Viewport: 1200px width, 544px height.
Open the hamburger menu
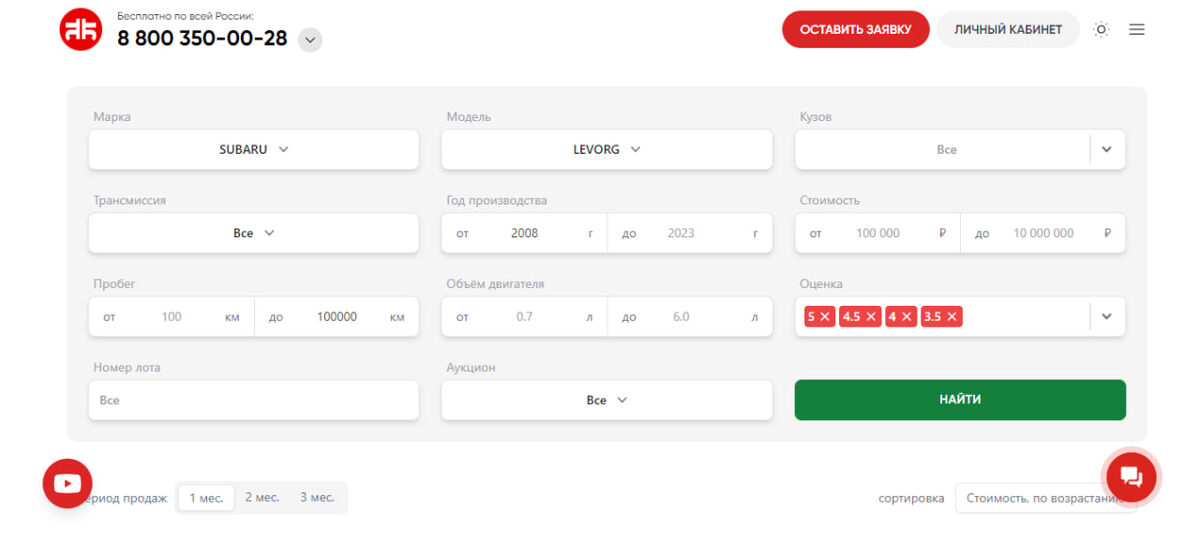tap(1137, 30)
